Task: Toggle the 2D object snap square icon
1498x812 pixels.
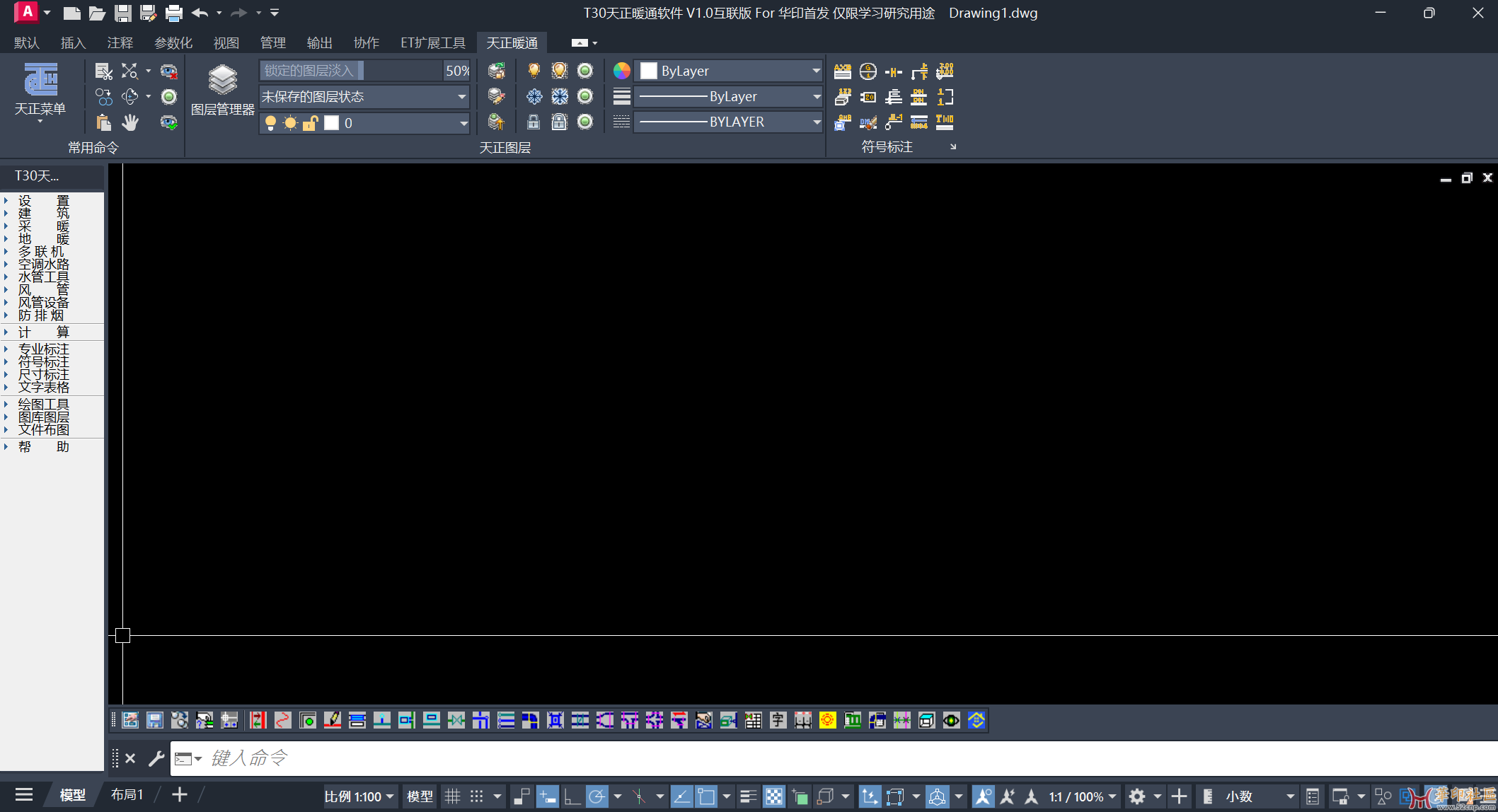Action: (706, 796)
